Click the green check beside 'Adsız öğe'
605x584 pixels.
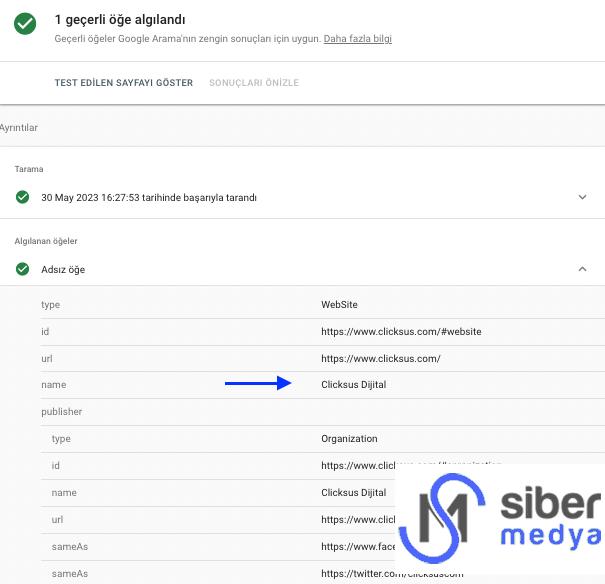point(22,269)
